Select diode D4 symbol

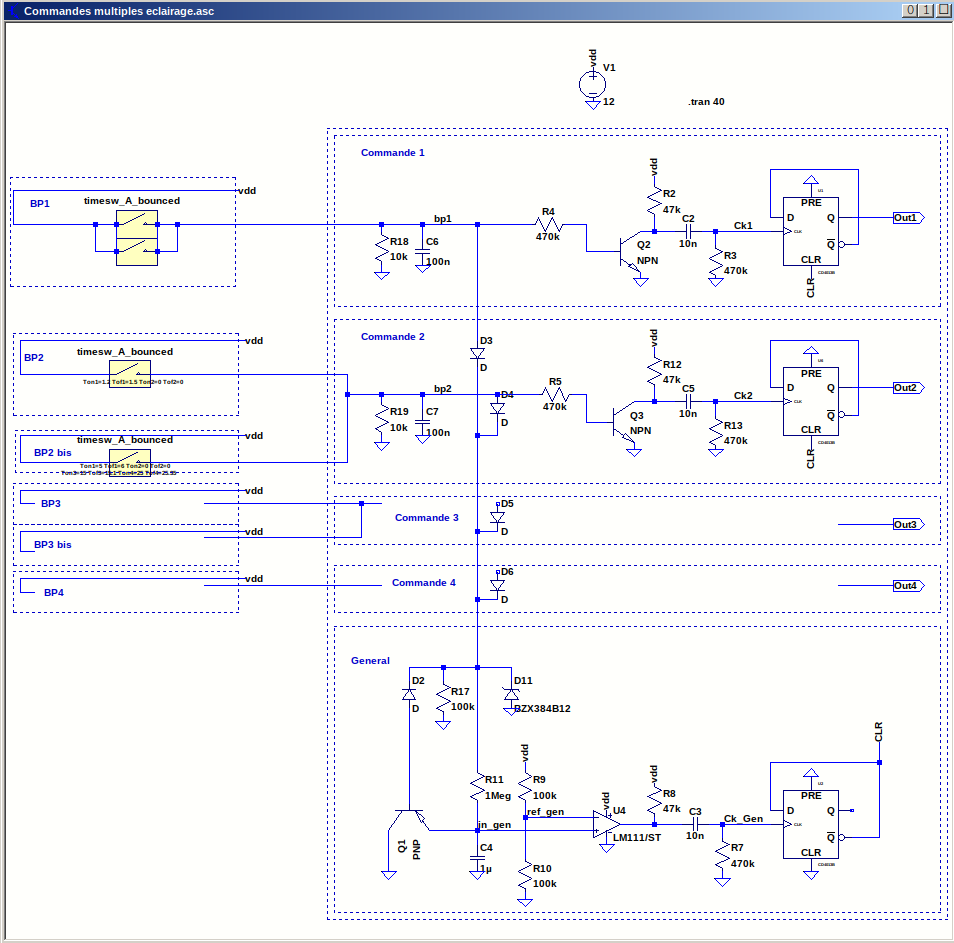click(498, 408)
